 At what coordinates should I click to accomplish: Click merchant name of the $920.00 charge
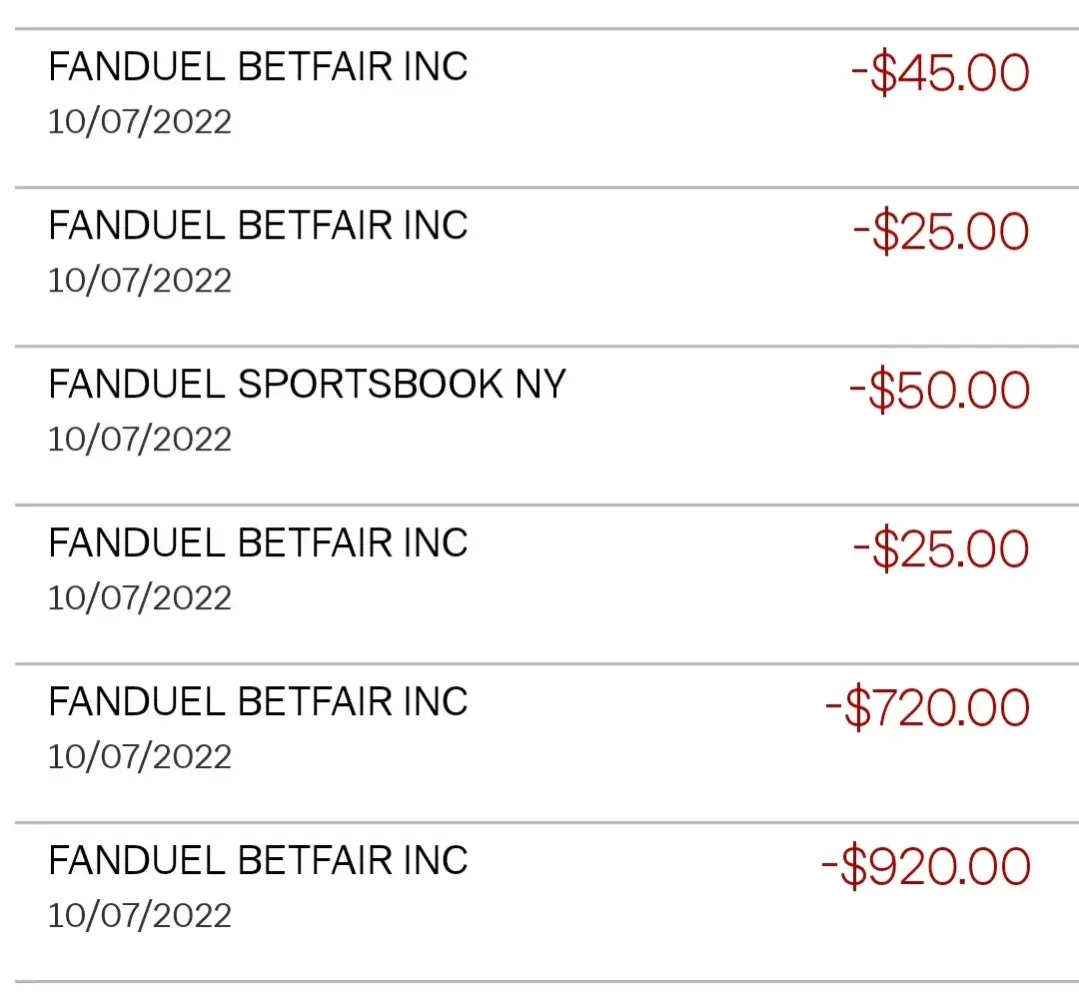(258, 860)
